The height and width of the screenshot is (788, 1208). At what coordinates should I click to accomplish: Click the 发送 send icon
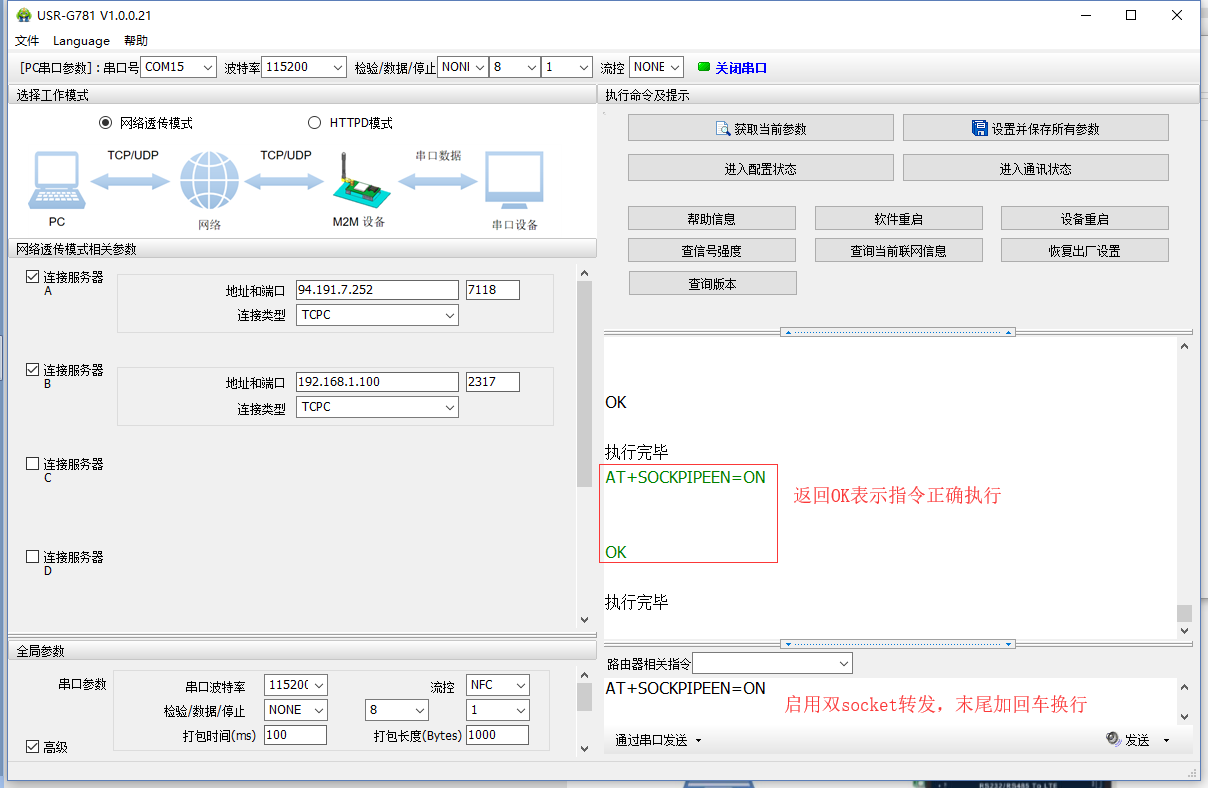[x=1114, y=740]
